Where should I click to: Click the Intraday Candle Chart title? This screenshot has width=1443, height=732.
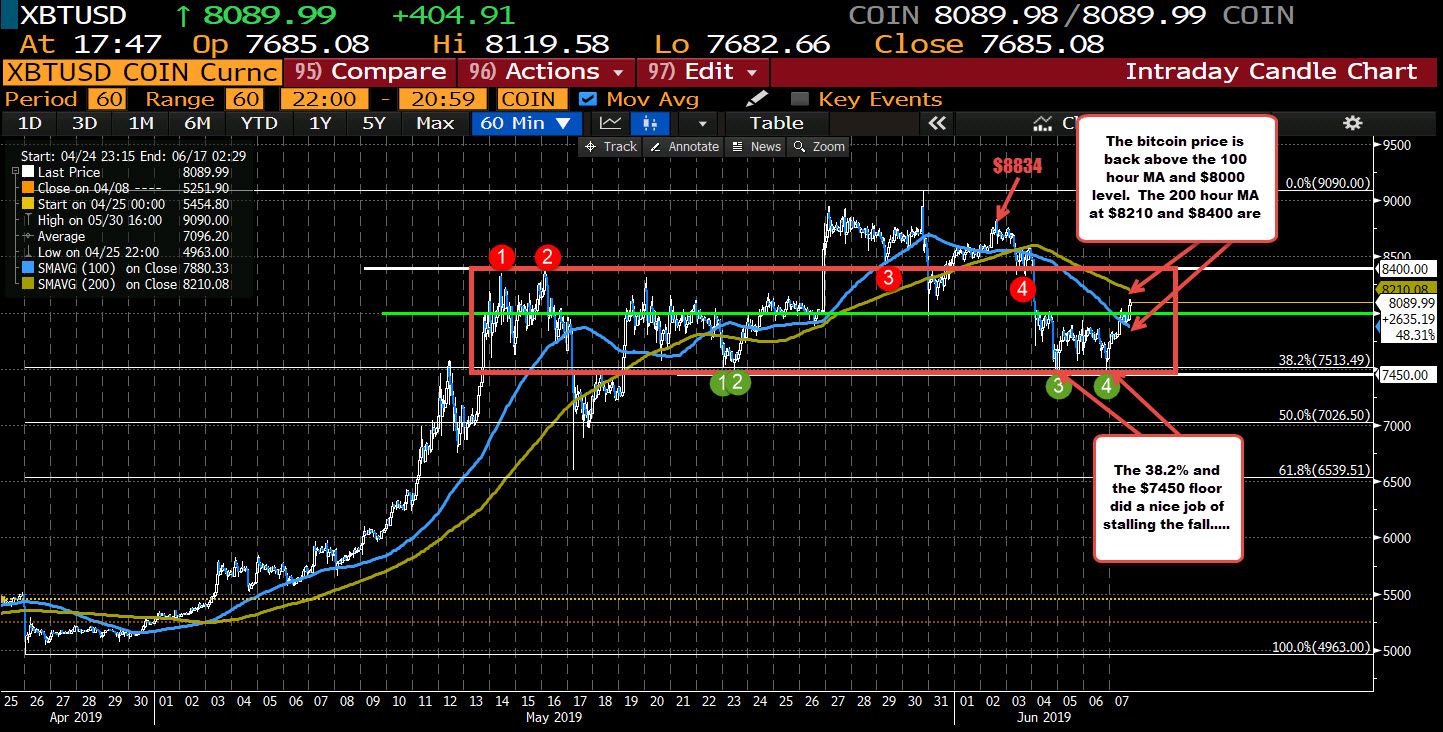point(1271,72)
